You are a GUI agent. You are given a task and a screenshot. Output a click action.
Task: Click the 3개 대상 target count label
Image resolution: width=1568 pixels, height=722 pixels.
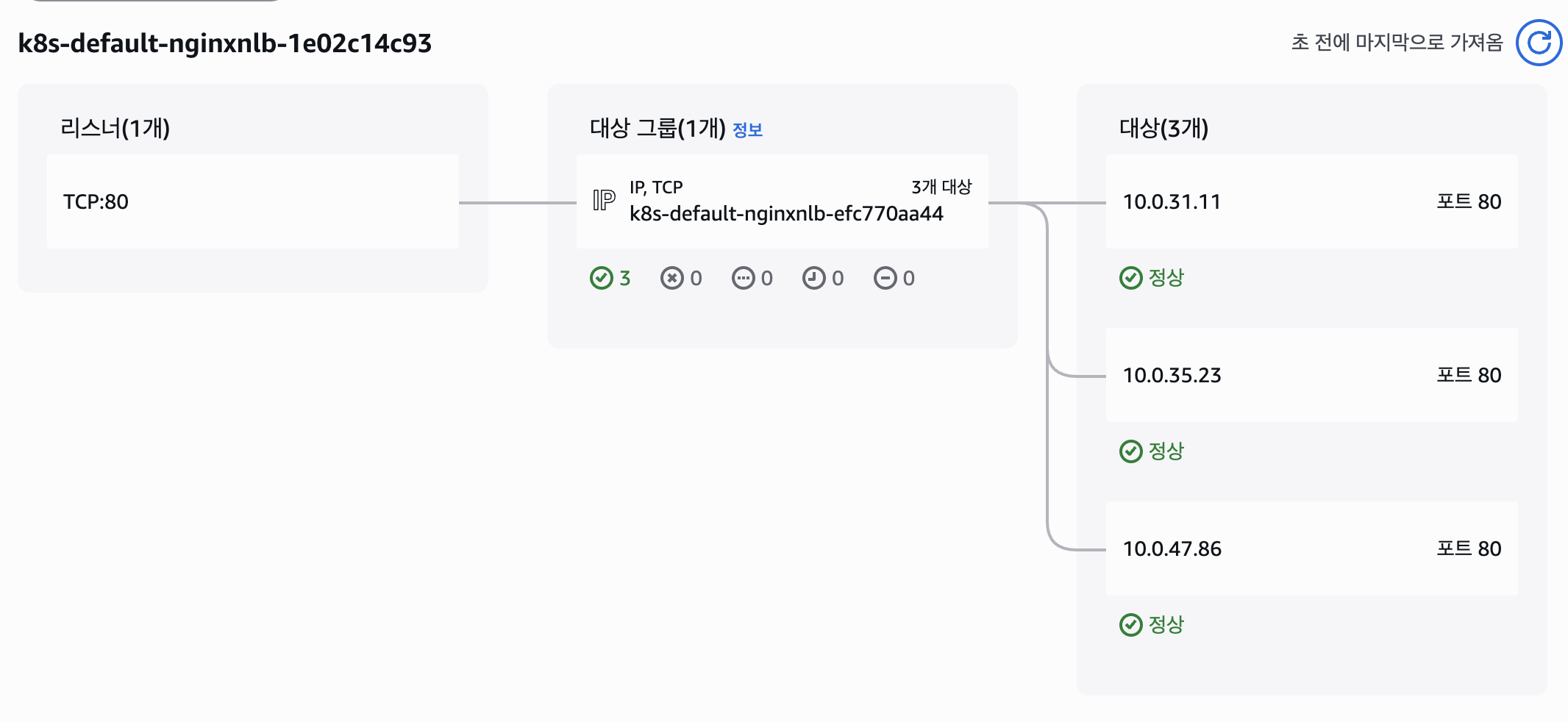[x=941, y=187]
